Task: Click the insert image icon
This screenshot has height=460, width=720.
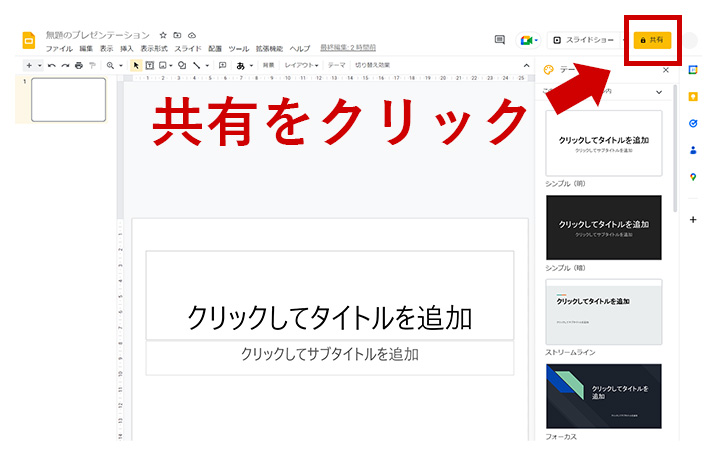Action: click(x=163, y=66)
